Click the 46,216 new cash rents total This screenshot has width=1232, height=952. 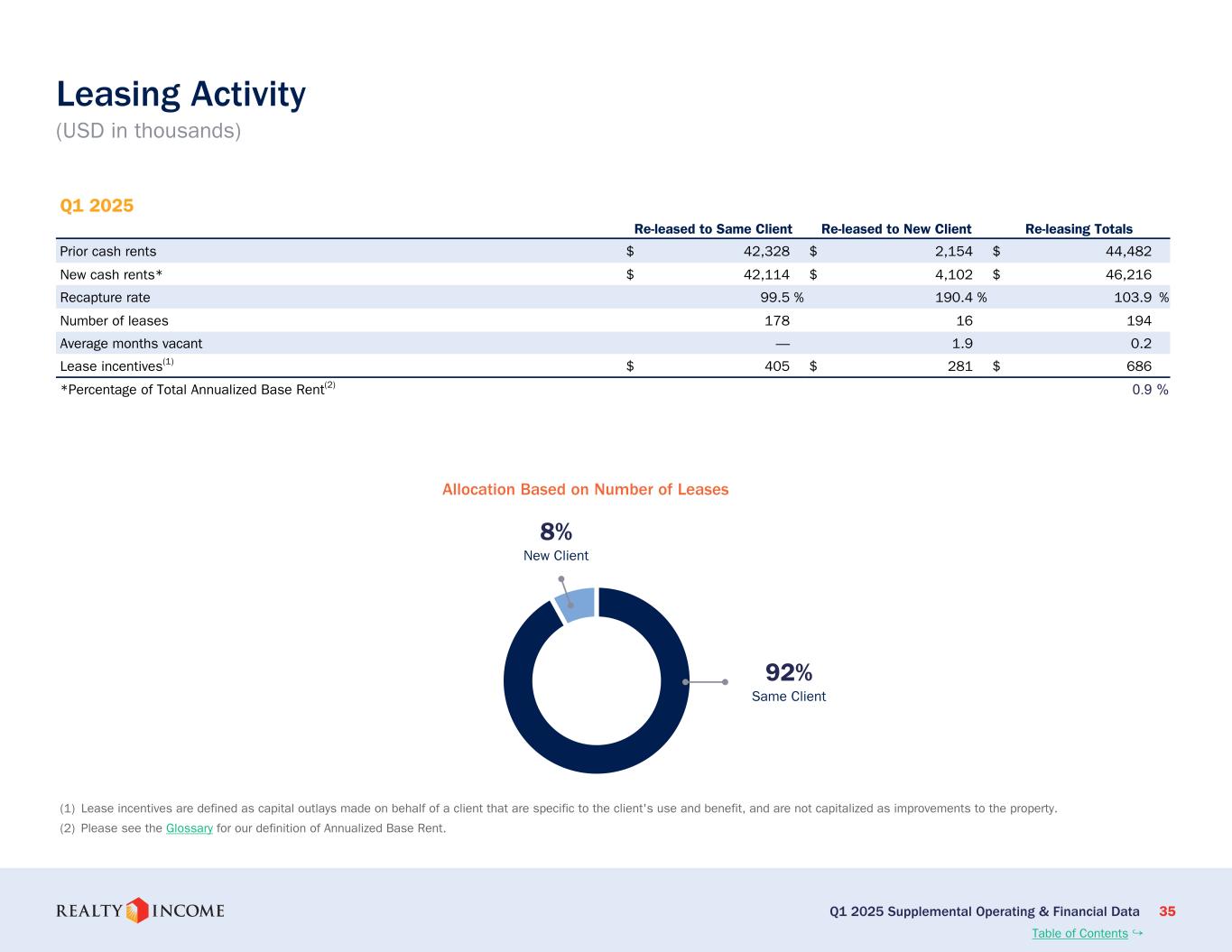1128,274
